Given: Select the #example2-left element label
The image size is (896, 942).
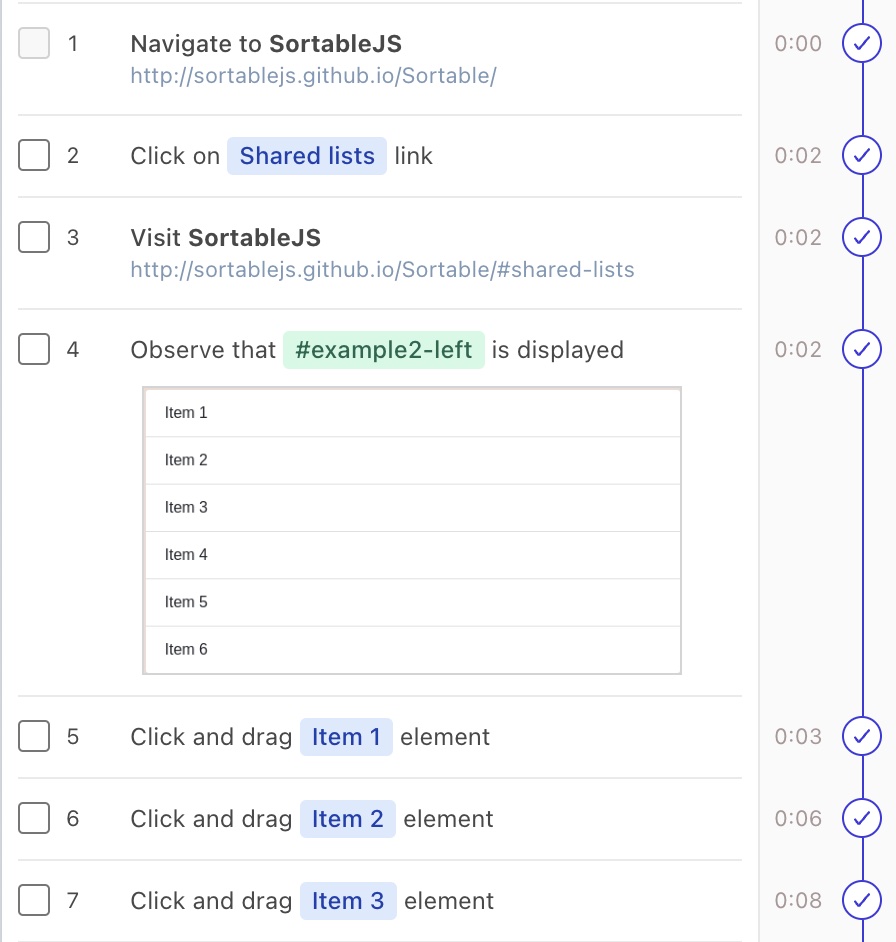Looking at the screenshot, I should [384, 349].
